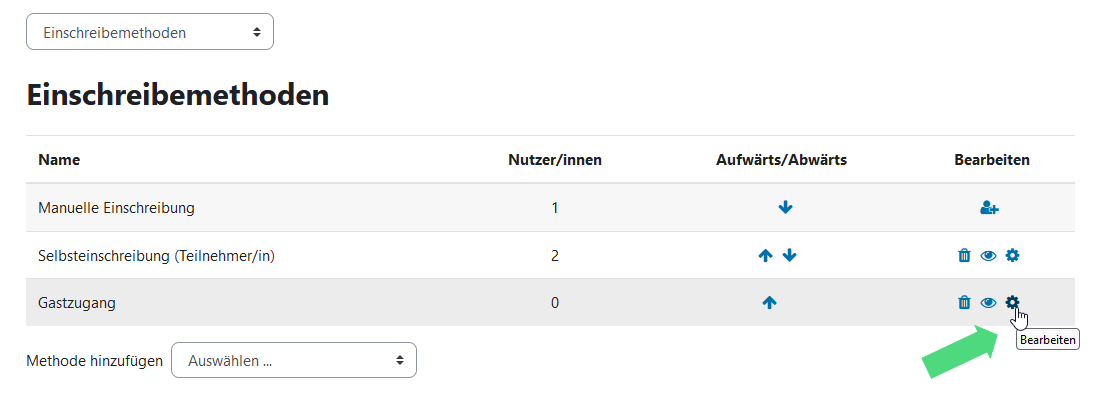Screen dimensions: 1097x407
Task: Toggle visibility eye for Selbsteinschreibung
Action: [x=988, y=256]
